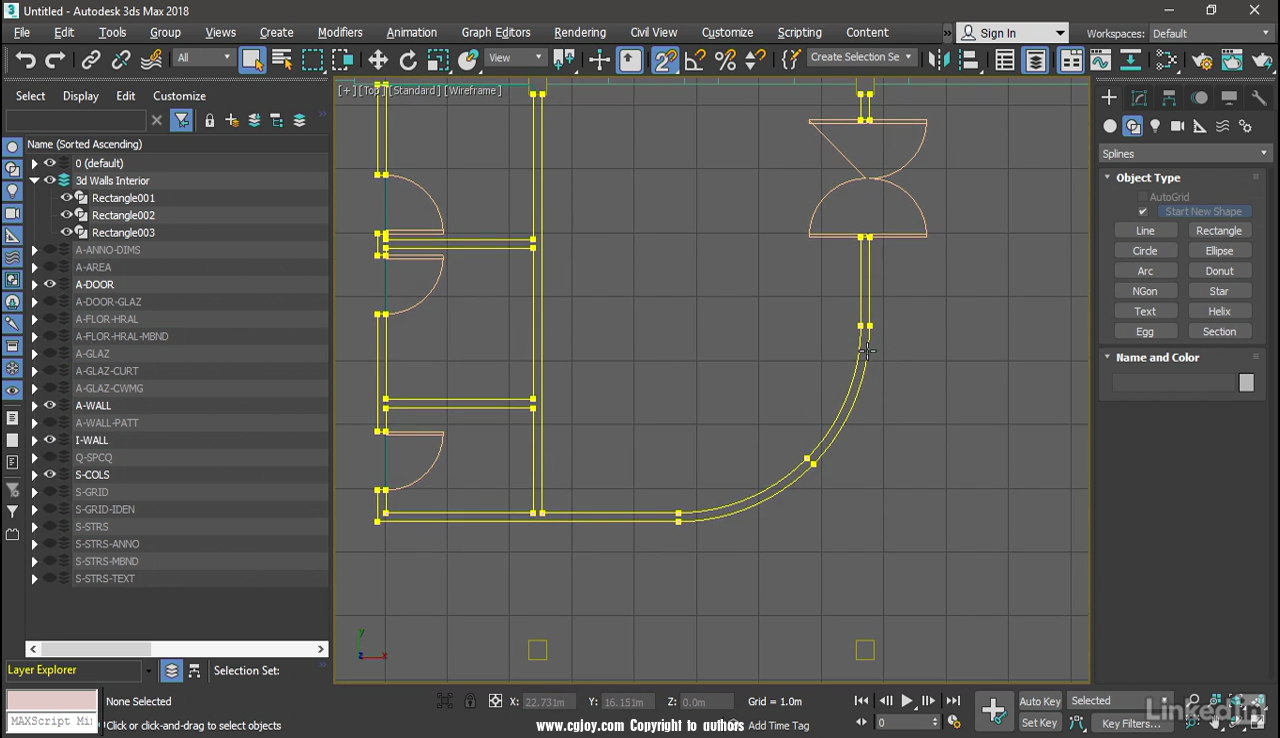Click the Mirror tool icon
Viewport: 1280px width, 738px height.
[938, 60]
